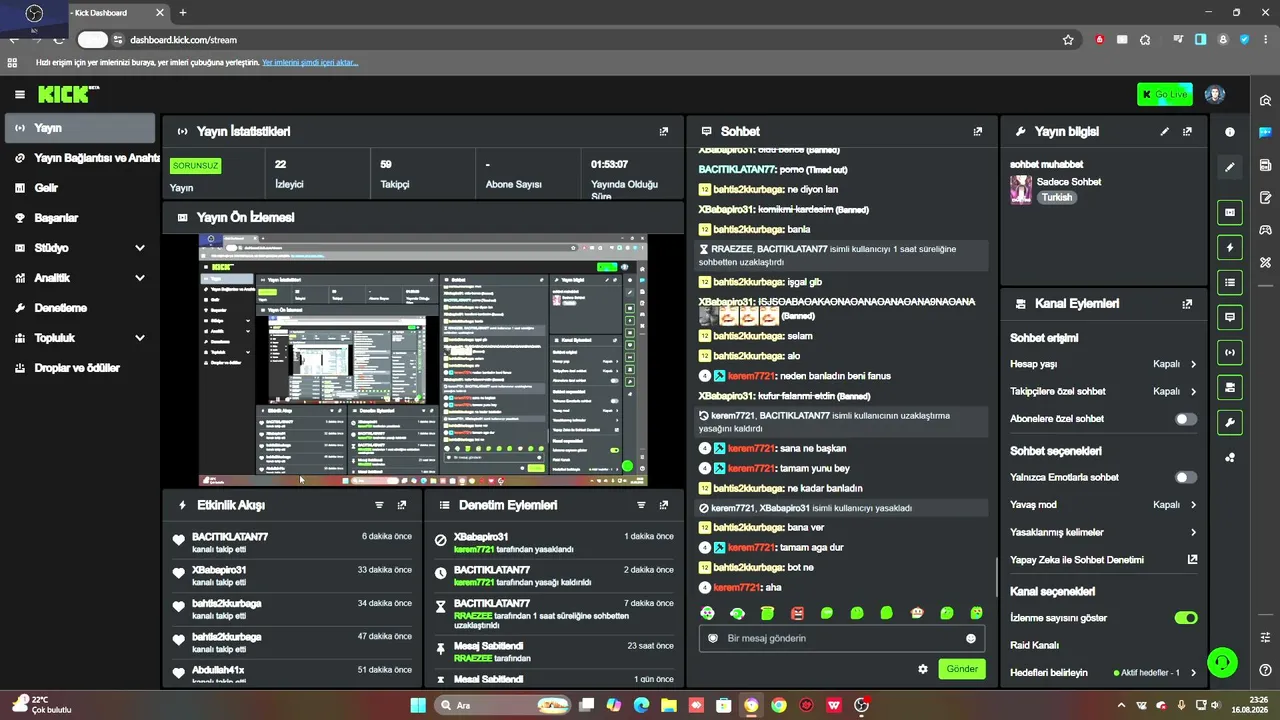Toggle the chat bubble widget button

tap(1230, 317)
